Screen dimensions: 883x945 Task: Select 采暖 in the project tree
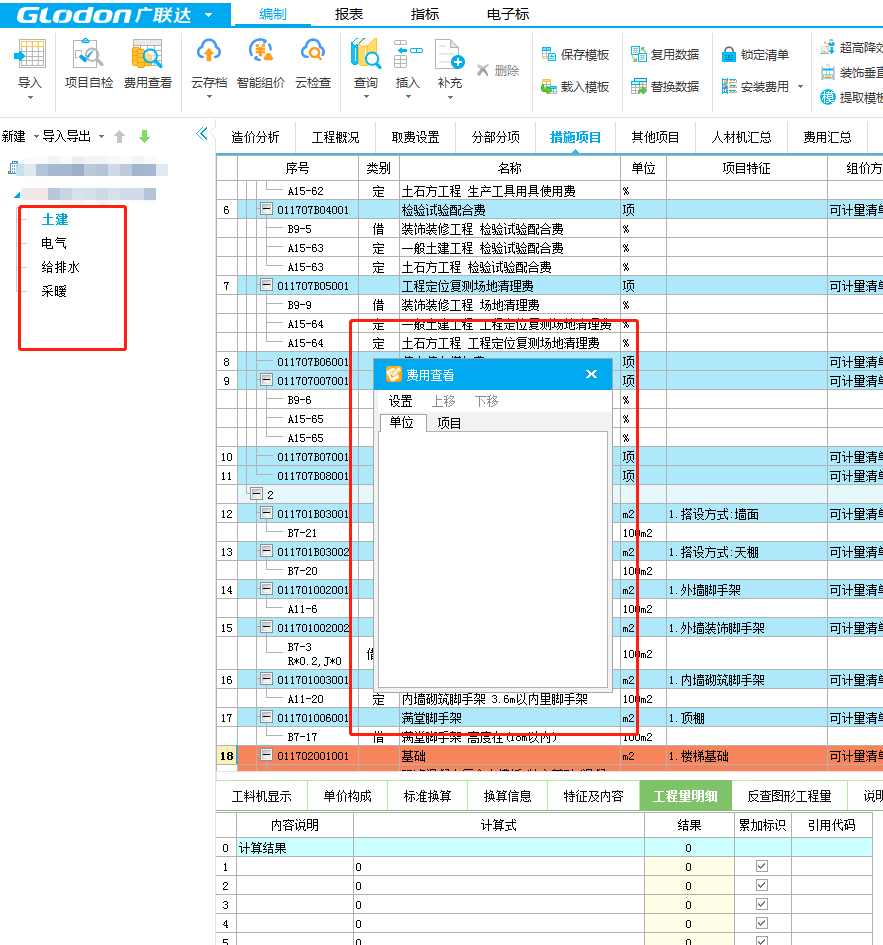(x=54, y=292)
